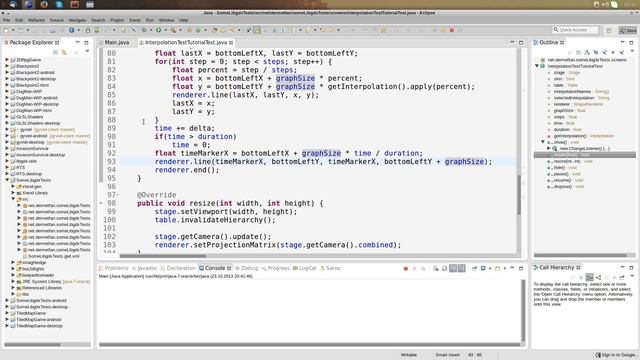Expand the 2DRpgGame project
The height and width of the screenshot is (360, 640).
click(7, 60)
